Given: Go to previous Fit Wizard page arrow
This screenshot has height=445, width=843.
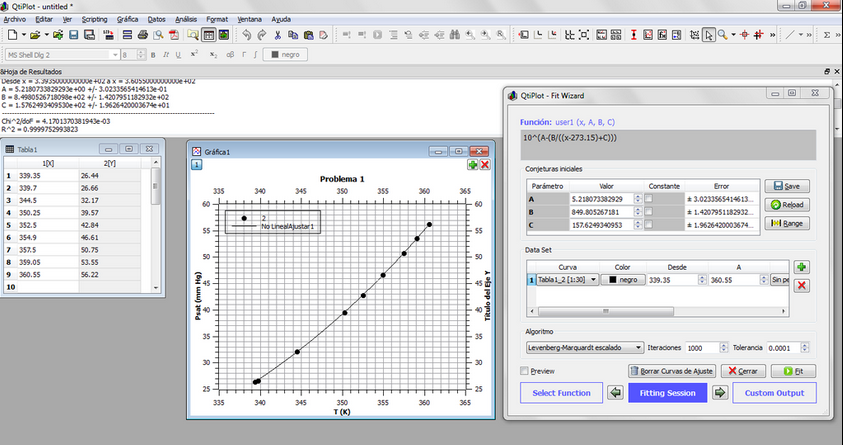Looking at the screenshot, I should (616, 393).
